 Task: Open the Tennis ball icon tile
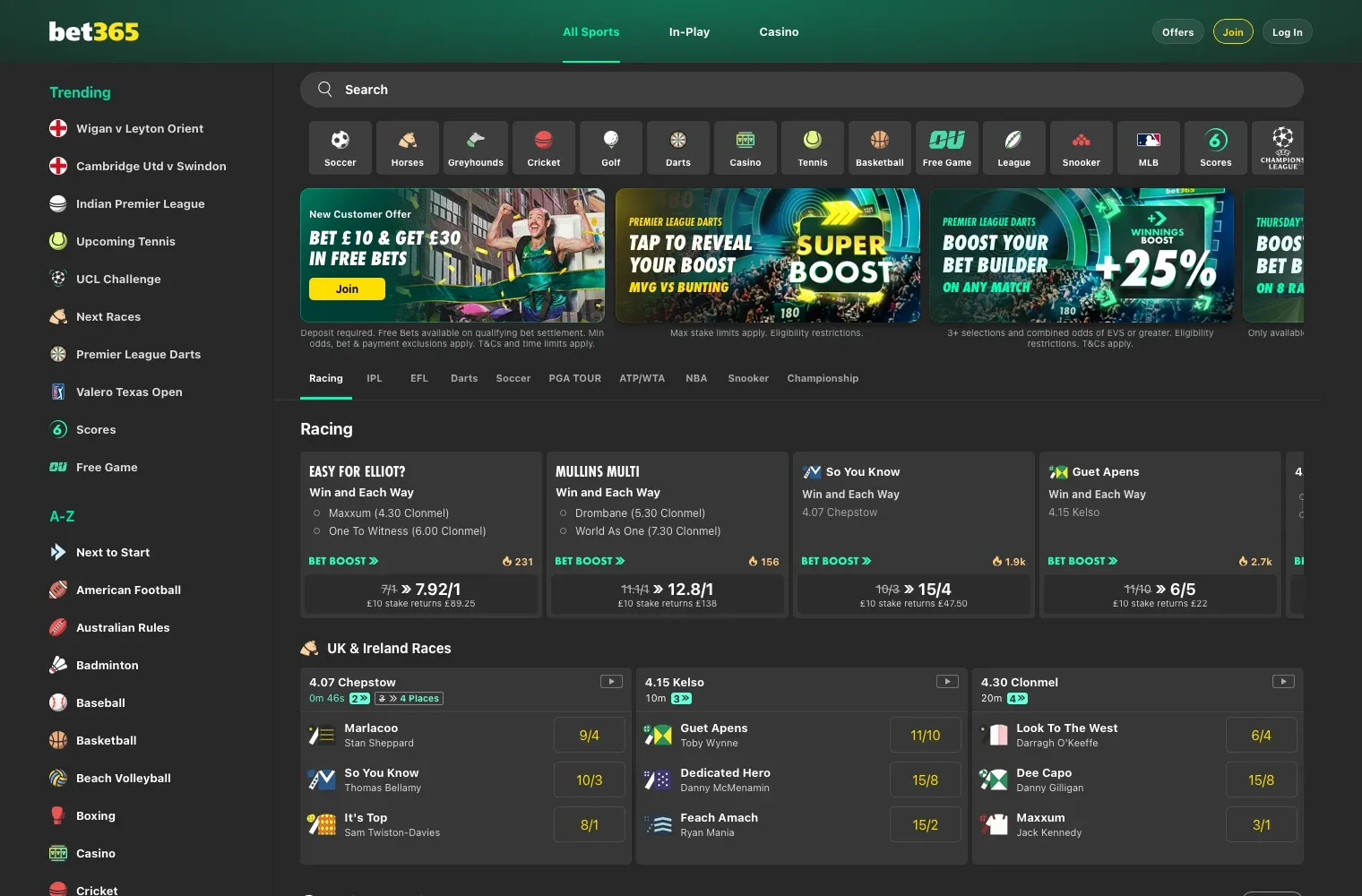[813, 147]
